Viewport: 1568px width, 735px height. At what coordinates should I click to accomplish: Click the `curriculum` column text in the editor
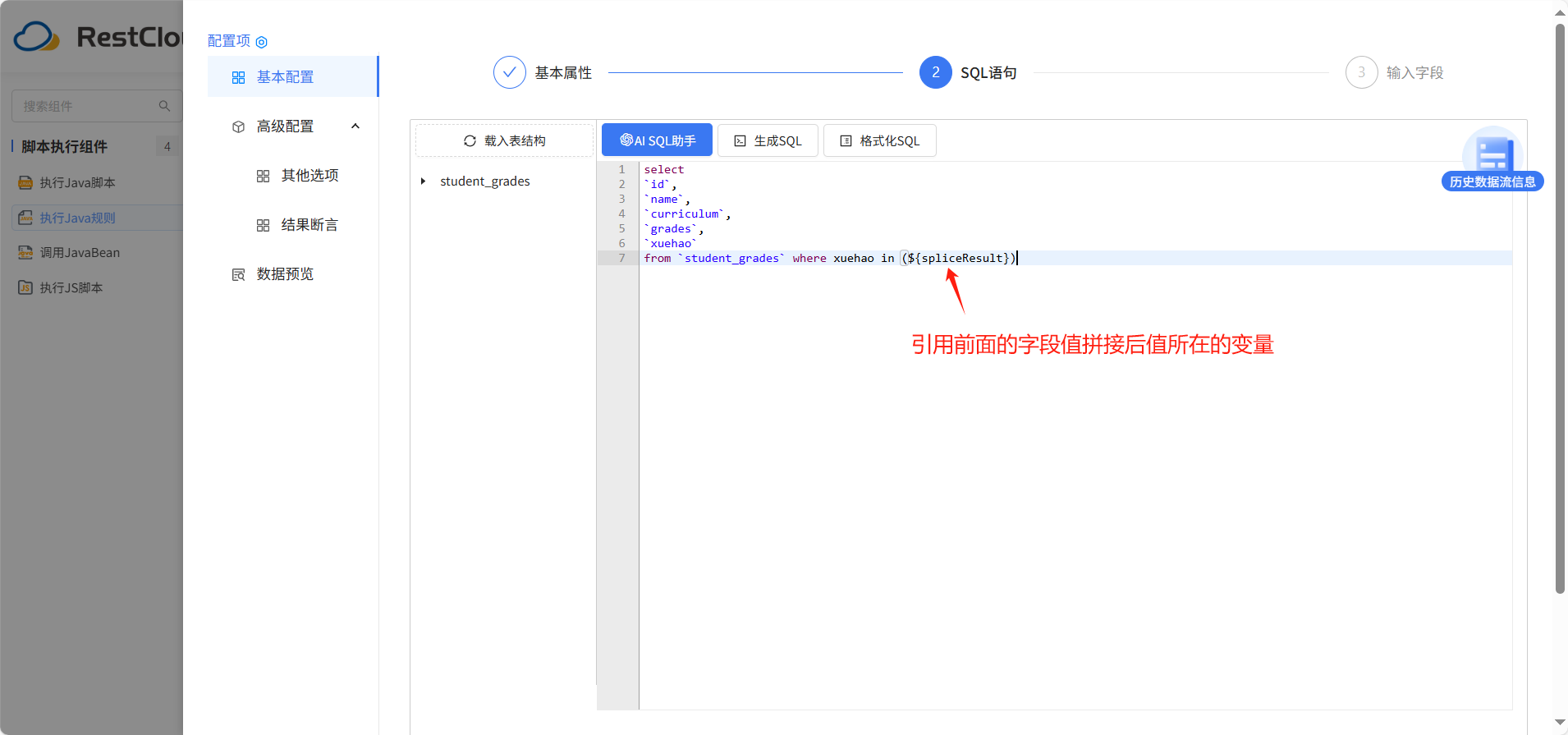[x=685, y=214]
